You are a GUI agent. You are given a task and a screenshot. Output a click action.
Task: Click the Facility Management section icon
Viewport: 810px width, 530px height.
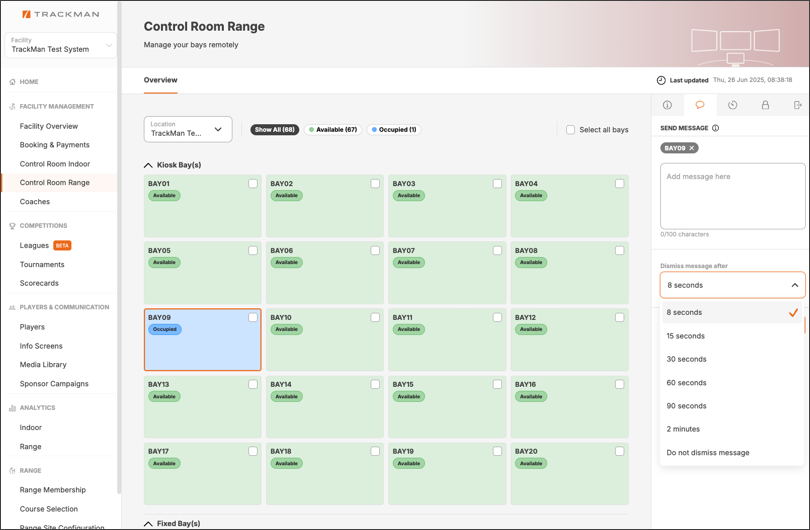(x=12, y=106)
